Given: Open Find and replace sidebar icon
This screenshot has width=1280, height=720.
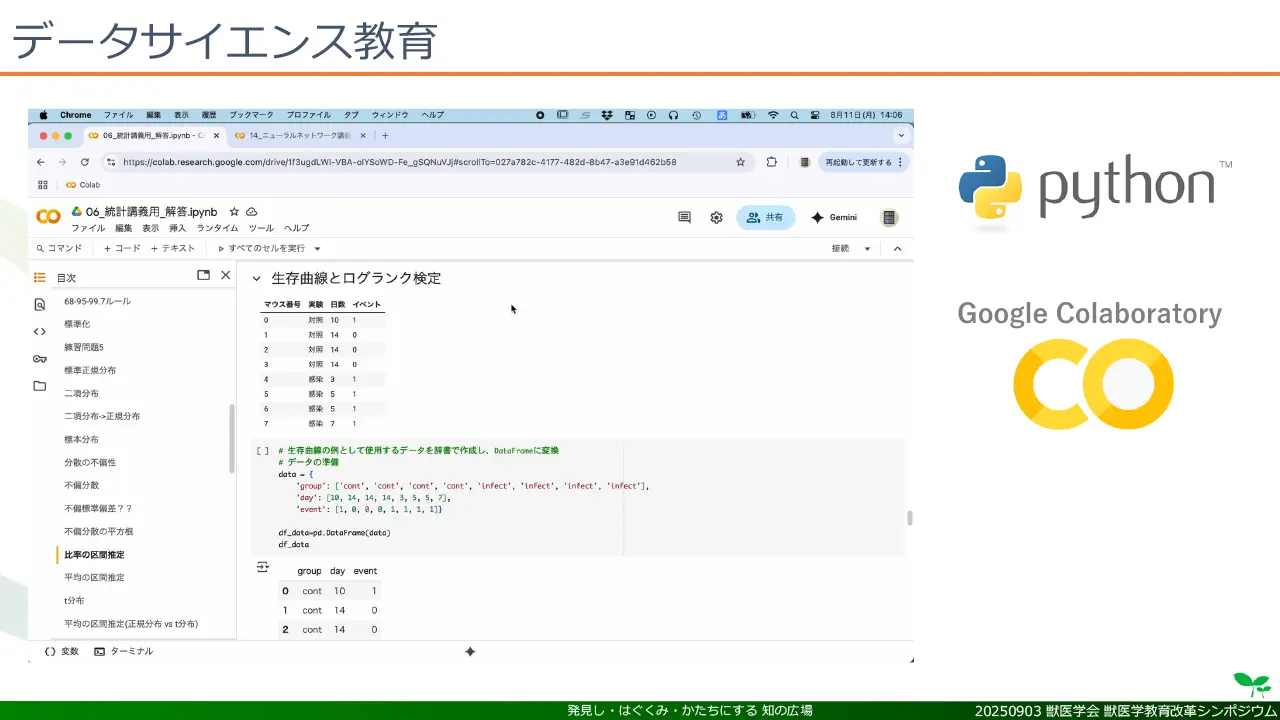Looking at the screenshot, I should tap(40, 305).
